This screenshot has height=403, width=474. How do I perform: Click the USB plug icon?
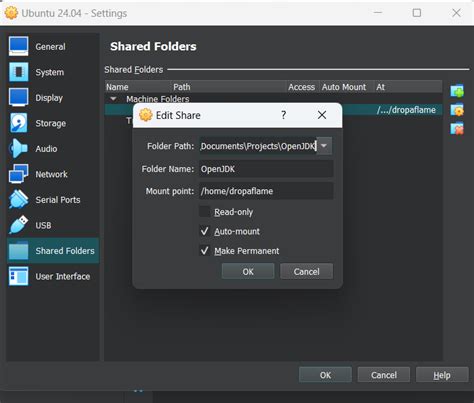pos(19,225)
